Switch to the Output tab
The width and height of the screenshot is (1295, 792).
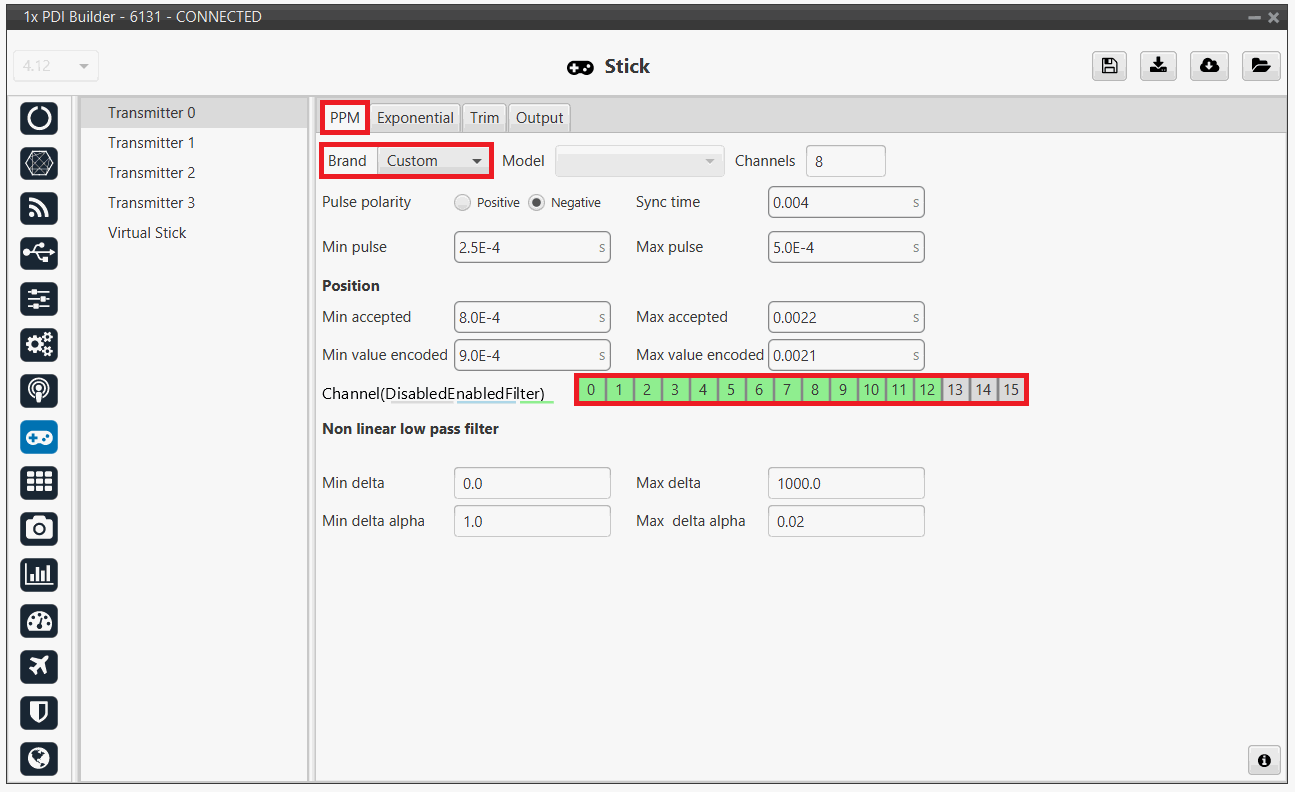click(539, 118)
